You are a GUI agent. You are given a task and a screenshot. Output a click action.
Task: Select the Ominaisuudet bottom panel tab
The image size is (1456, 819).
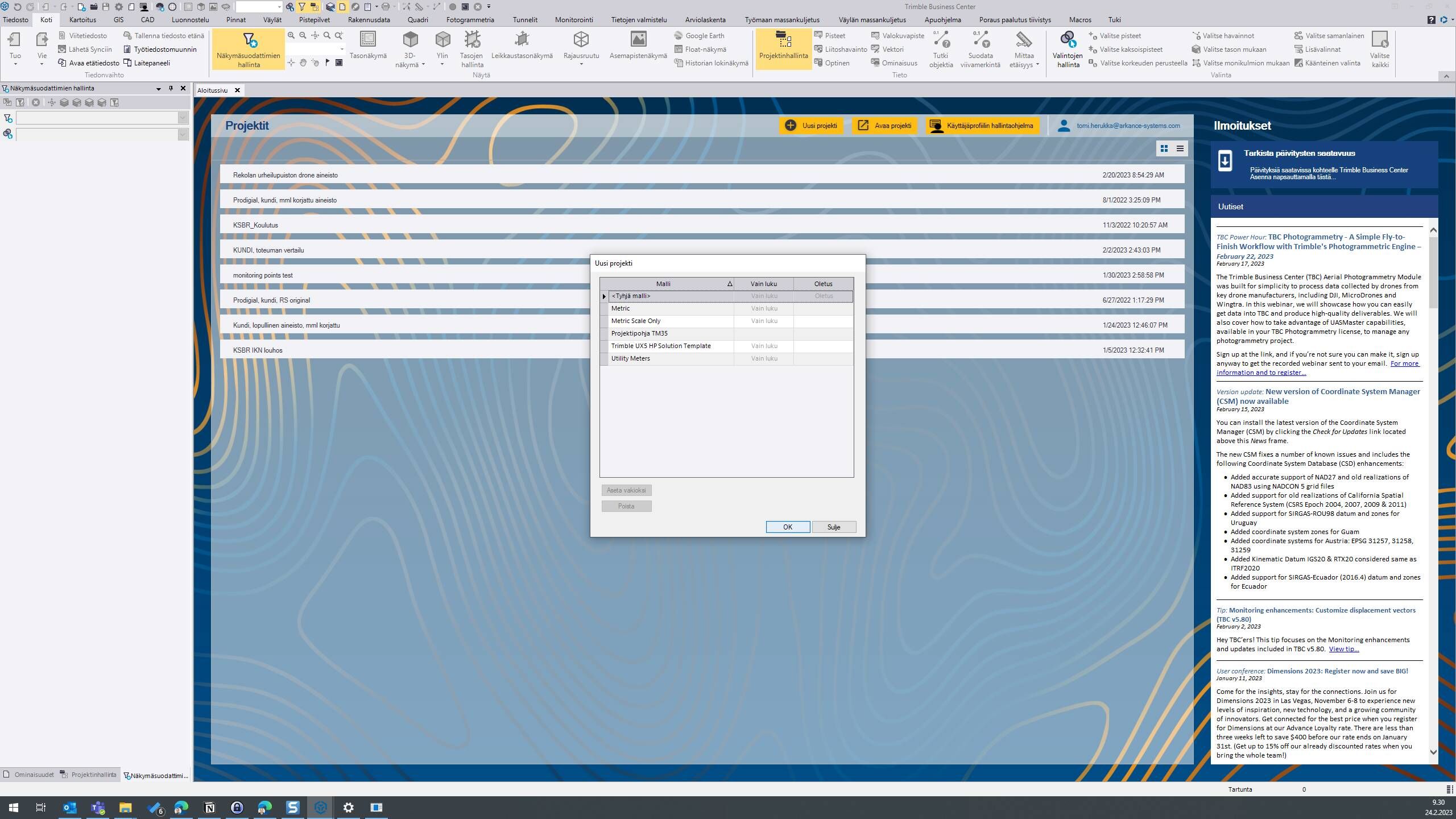pyautogui.click(x=28, y=775)
